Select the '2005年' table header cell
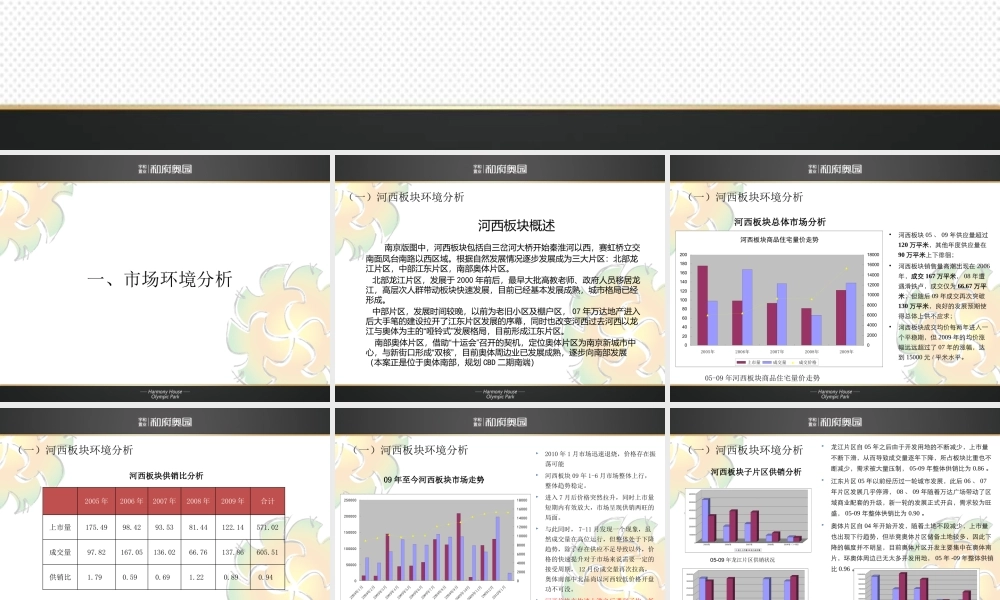The width and height of the screenshot is (1000, 600). click(96, 501)
